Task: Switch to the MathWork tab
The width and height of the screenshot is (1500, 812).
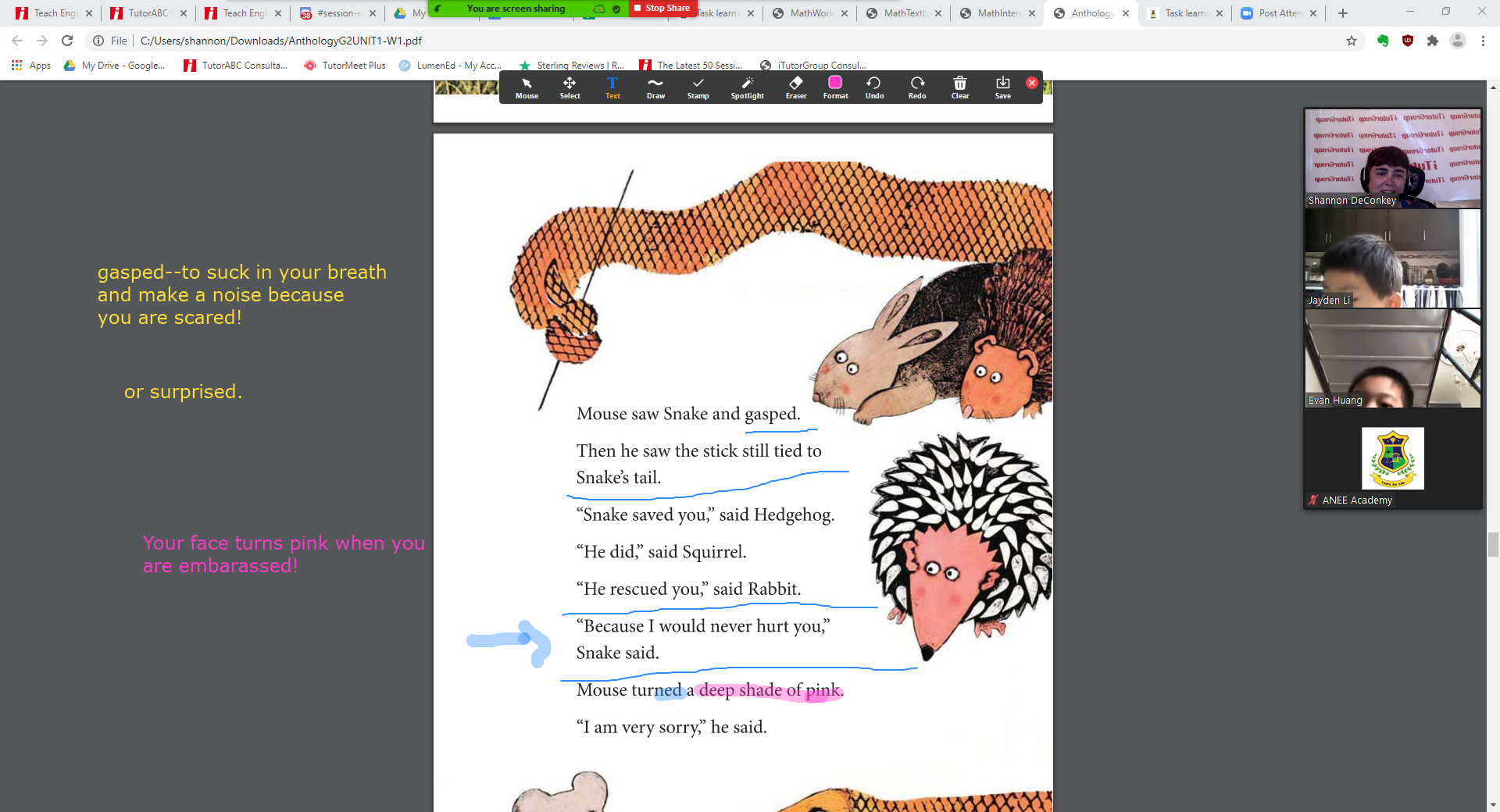Action: 804,13
